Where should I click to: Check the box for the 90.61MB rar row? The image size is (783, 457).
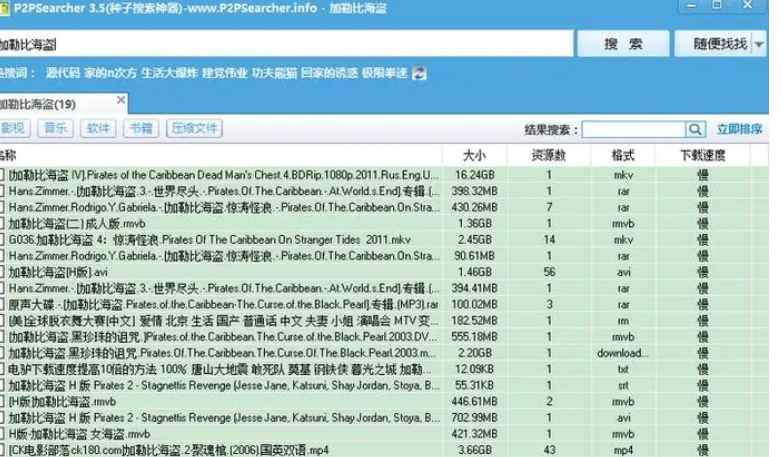(x=2, y=256)
